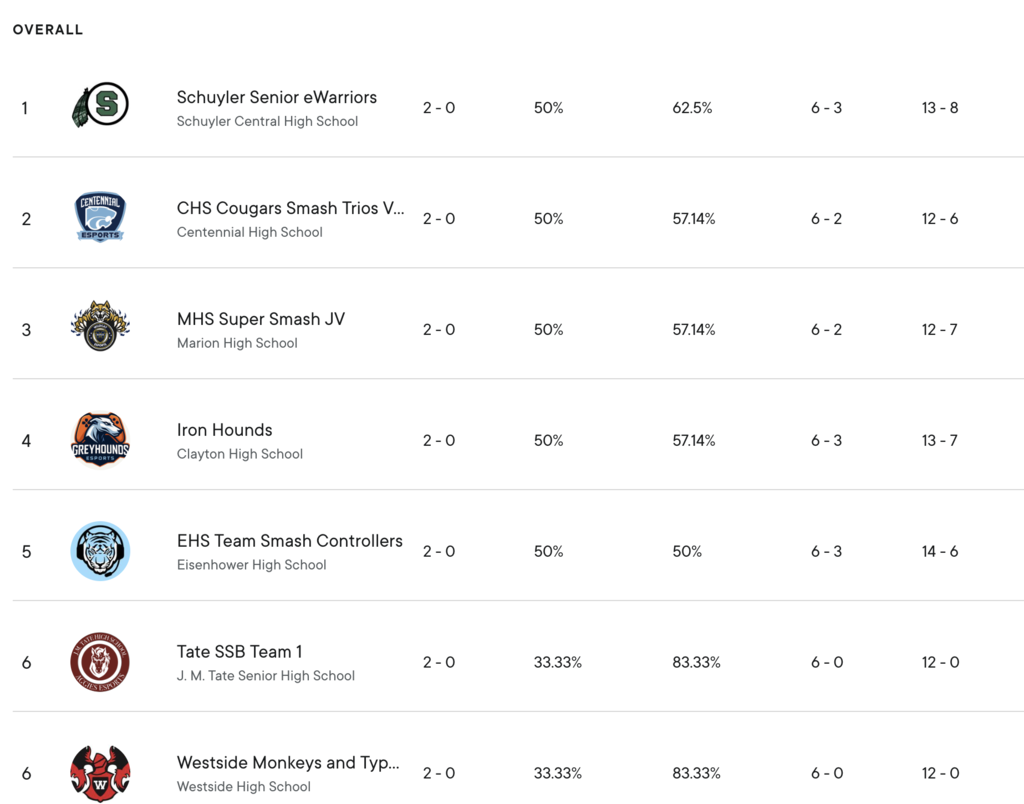1024x804 pixels.
Task: Open CHS Cougars Smash Trios team
Action: [291, 208]
